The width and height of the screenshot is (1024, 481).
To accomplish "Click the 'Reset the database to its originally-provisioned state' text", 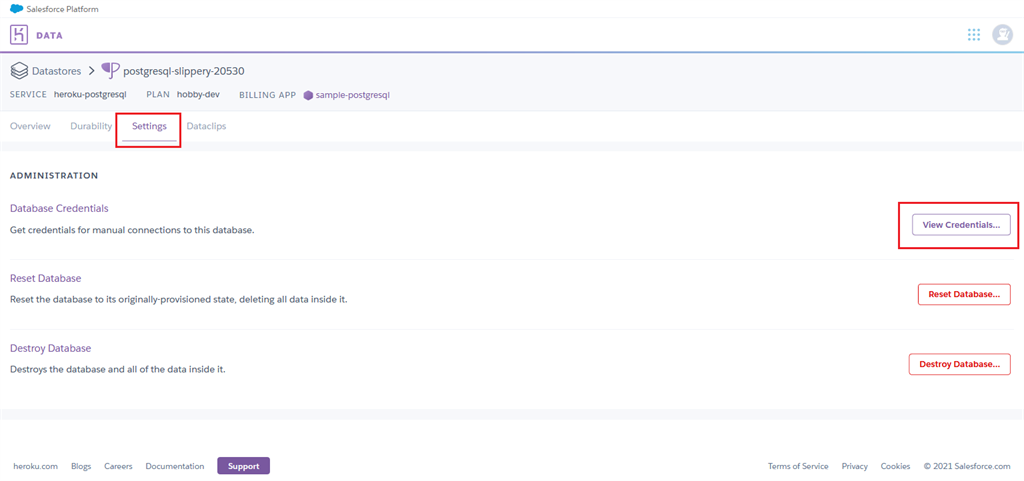I will (x=178, y=300).
